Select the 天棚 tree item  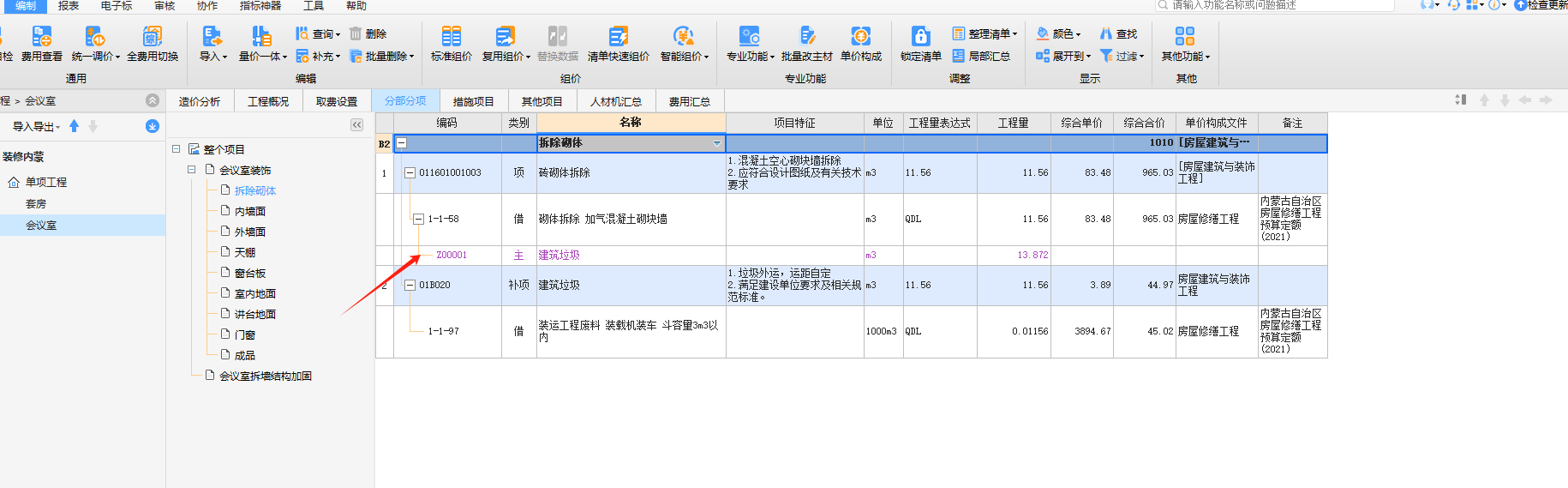click(245, 252)
